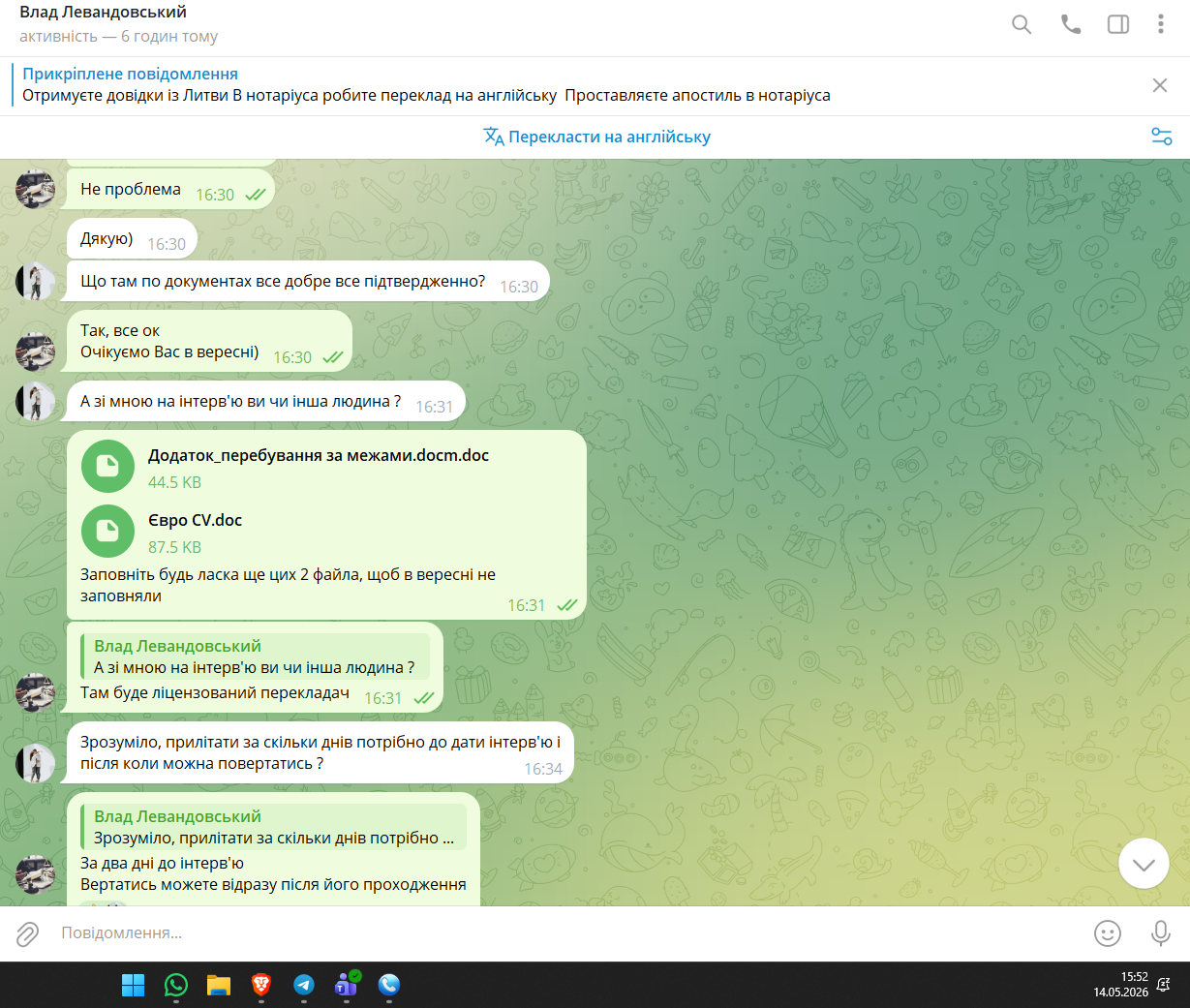Image resolution: width=1190 pixels, height=1008 pixels.
Task: Open search in chat icon
Action: coord(1022,24)
